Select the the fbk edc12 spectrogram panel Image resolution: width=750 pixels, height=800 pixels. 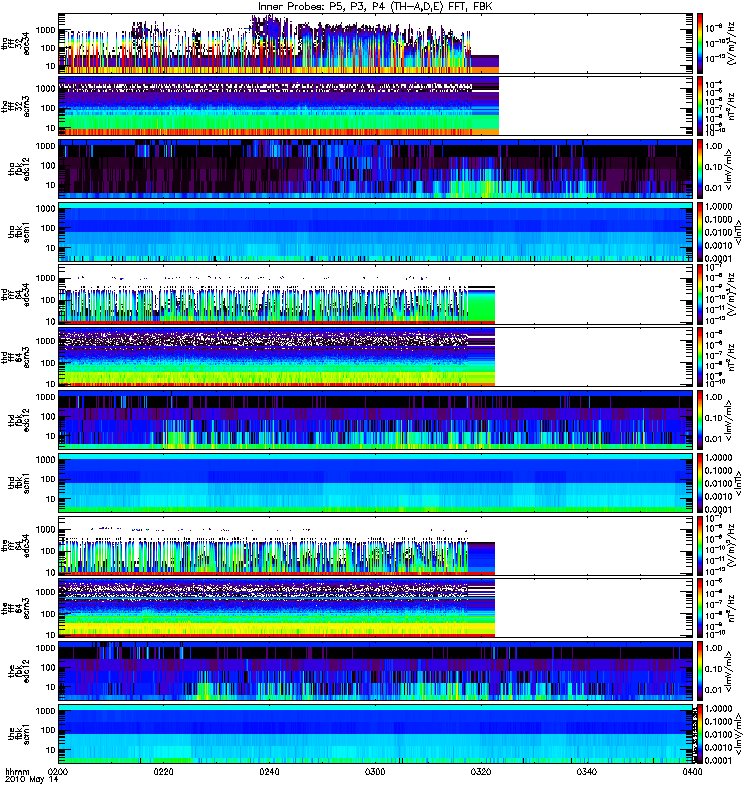(x=376, y=671)
